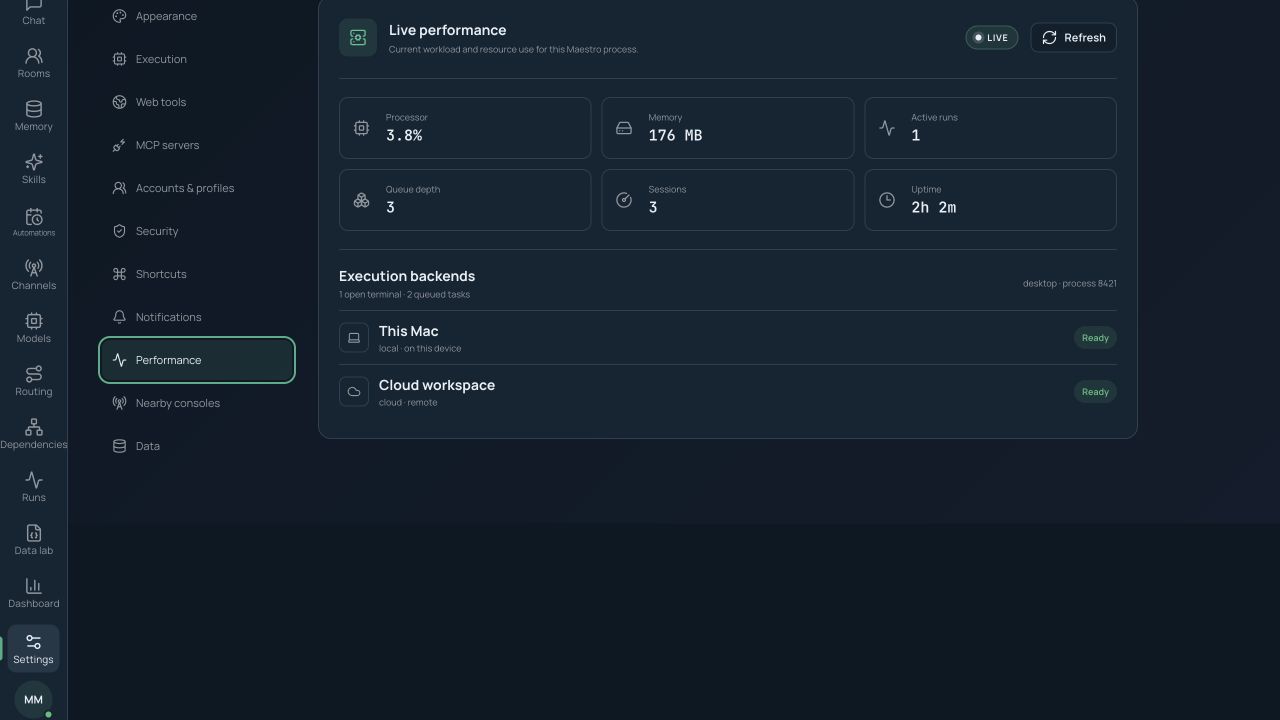The height and width of the screenshot is (720, 1280).
Task: Click the Cloud workspace cloud icon
Action: [354, 392]
